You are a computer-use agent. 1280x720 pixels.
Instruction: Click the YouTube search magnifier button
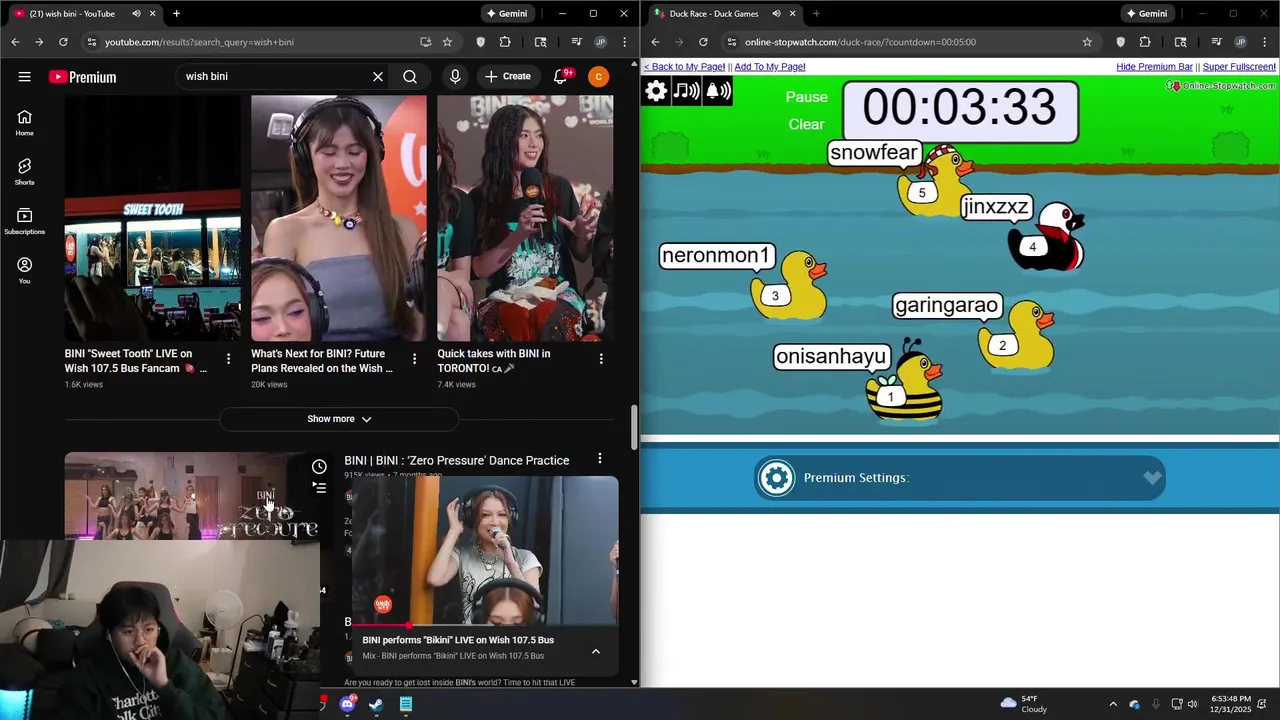tap(410, 76)
